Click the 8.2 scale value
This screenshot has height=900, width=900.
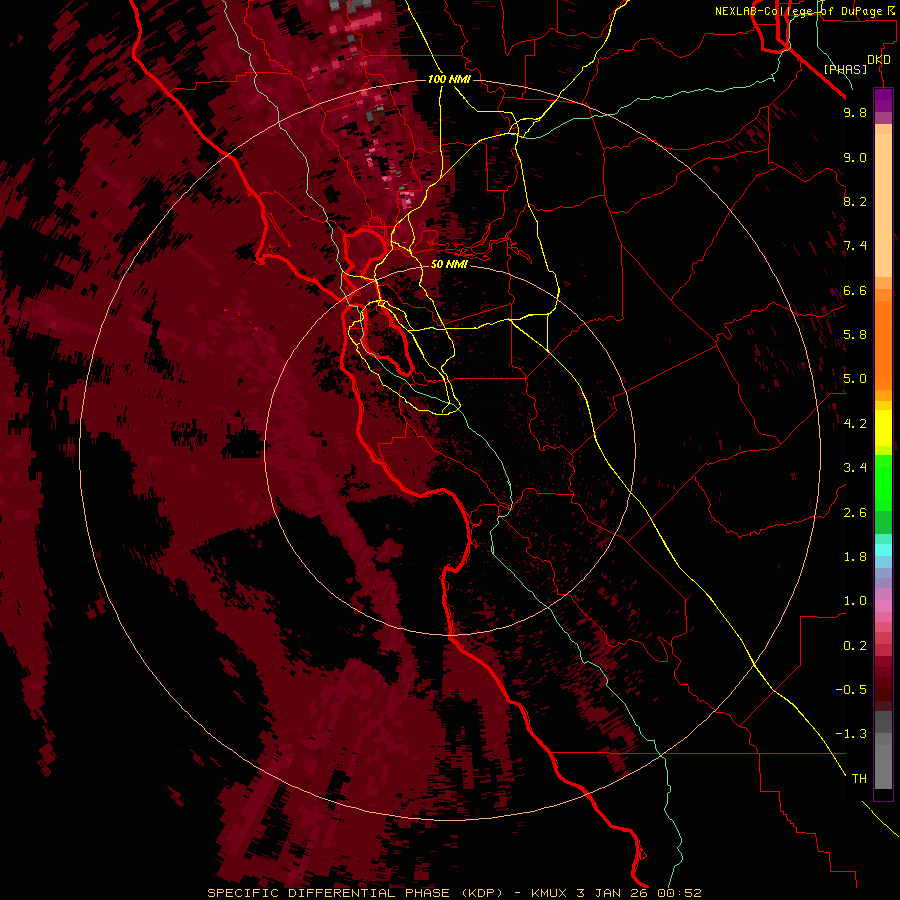click(x=855, y=201)
